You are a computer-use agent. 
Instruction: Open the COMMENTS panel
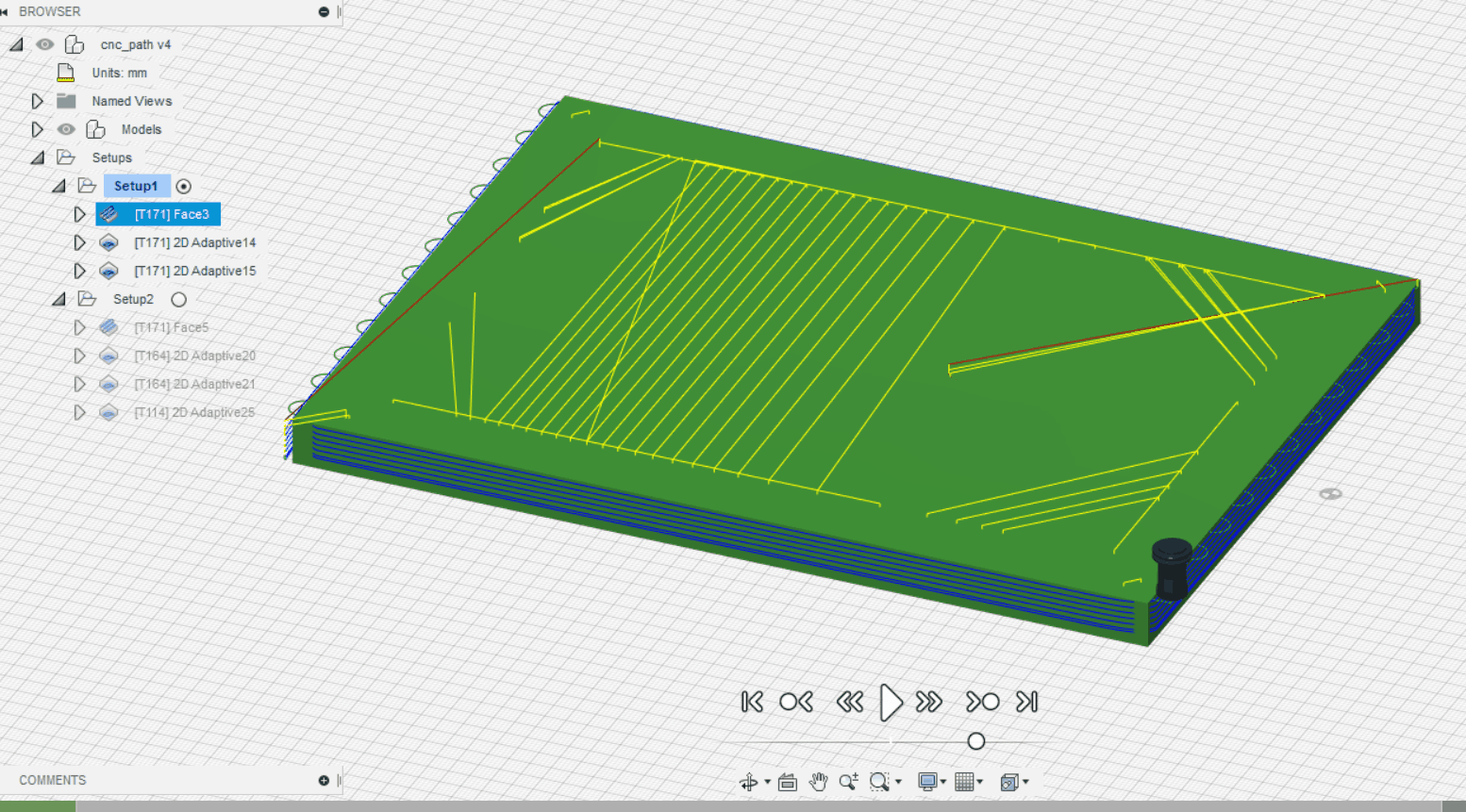52,780
